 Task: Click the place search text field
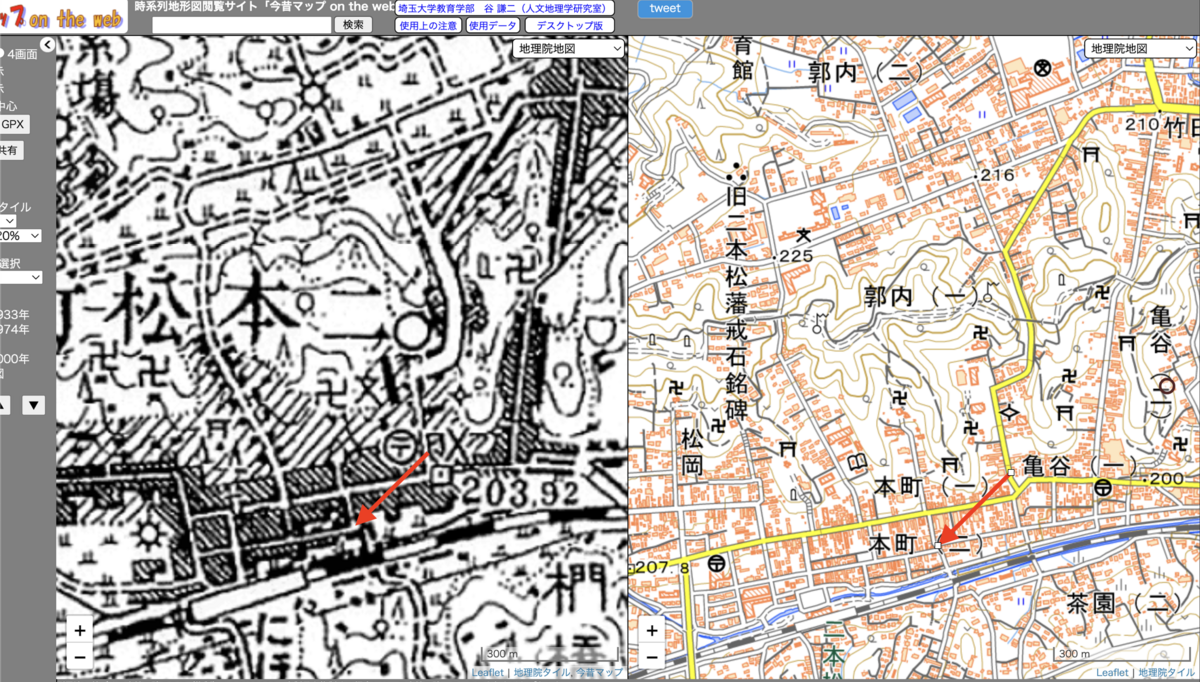[x=241, y=25]
